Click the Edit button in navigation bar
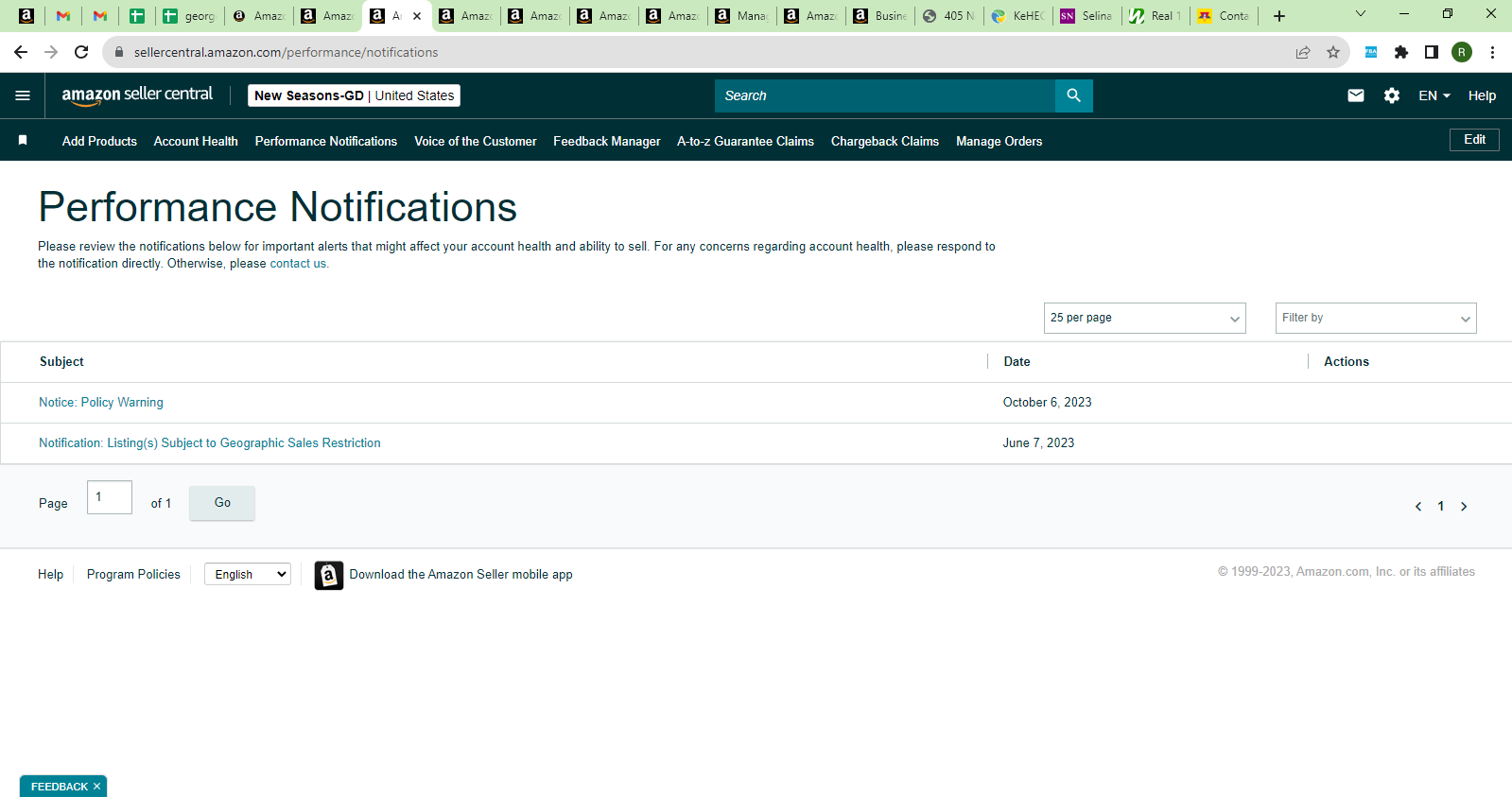 (1474, 140)
